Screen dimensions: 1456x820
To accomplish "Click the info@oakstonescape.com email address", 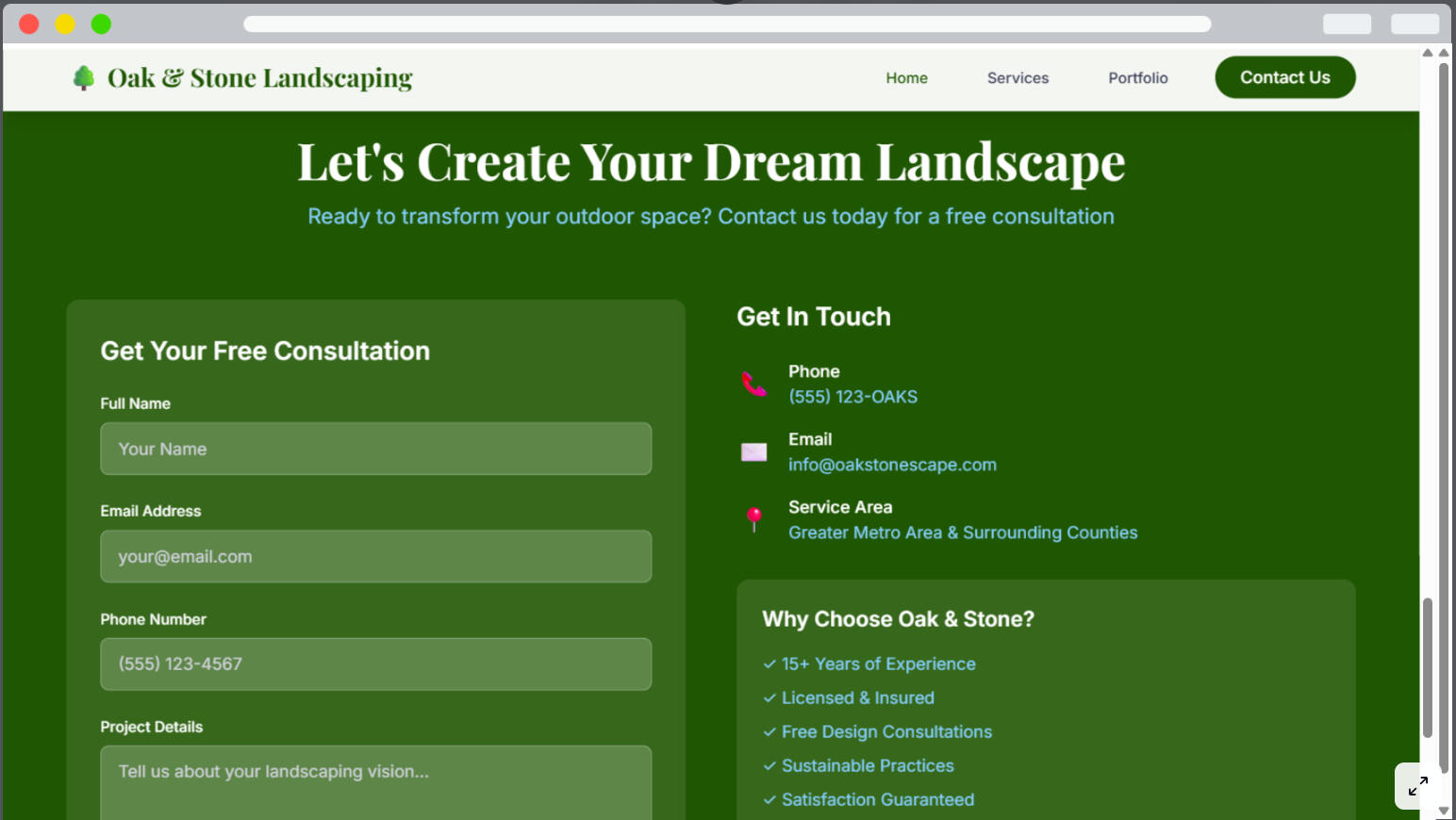I will [892, 465].
